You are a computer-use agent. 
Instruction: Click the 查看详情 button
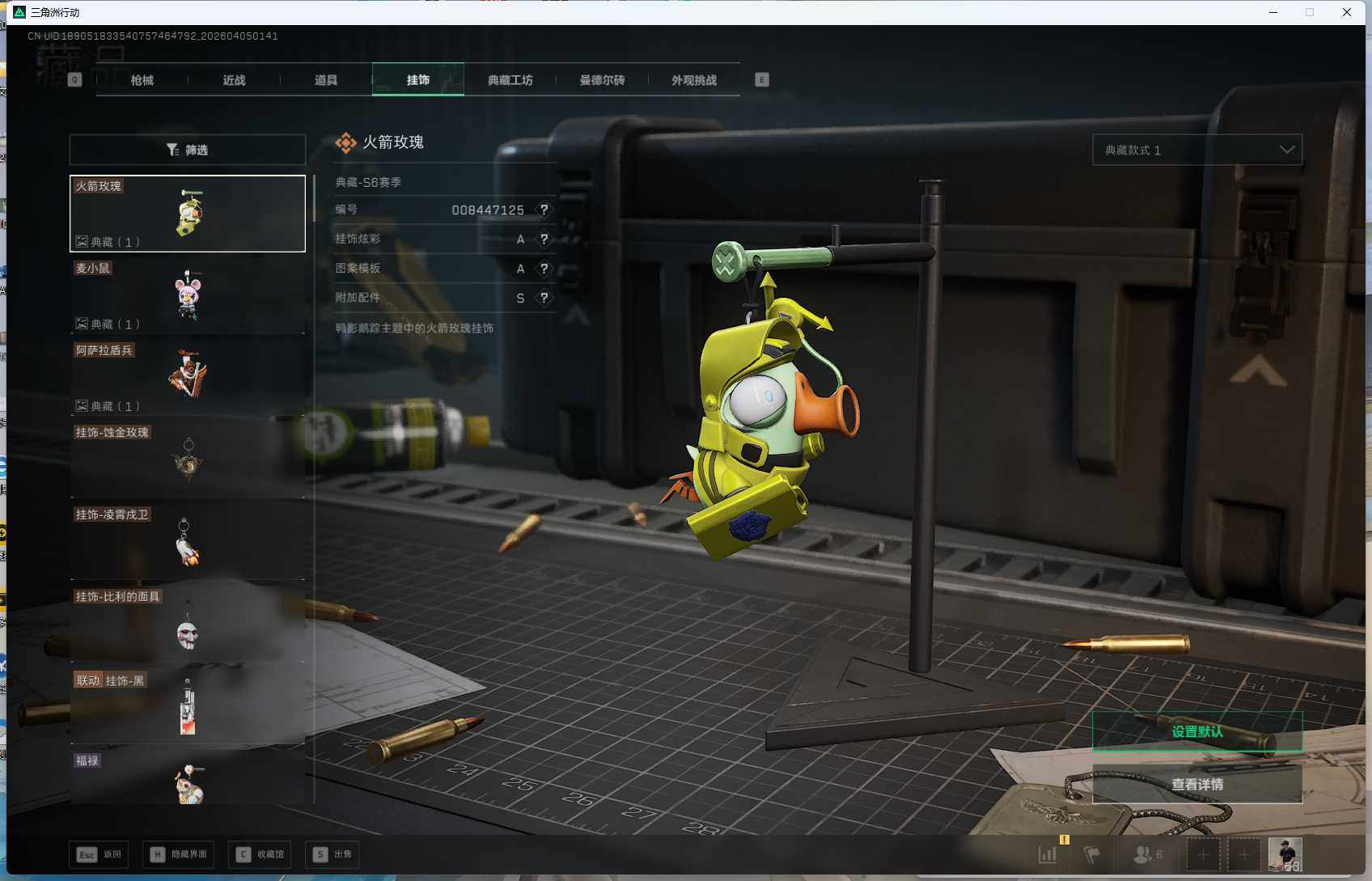[1196, 784]
